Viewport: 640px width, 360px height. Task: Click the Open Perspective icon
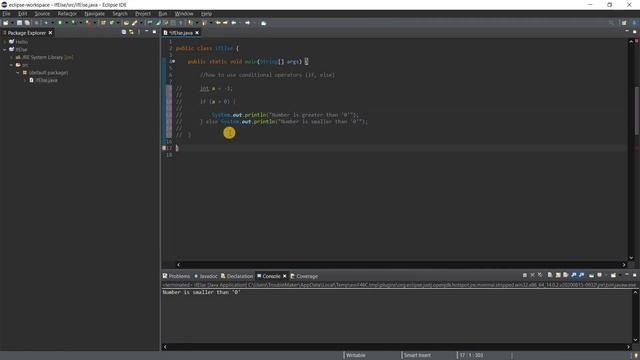click(x=624, y=23)
